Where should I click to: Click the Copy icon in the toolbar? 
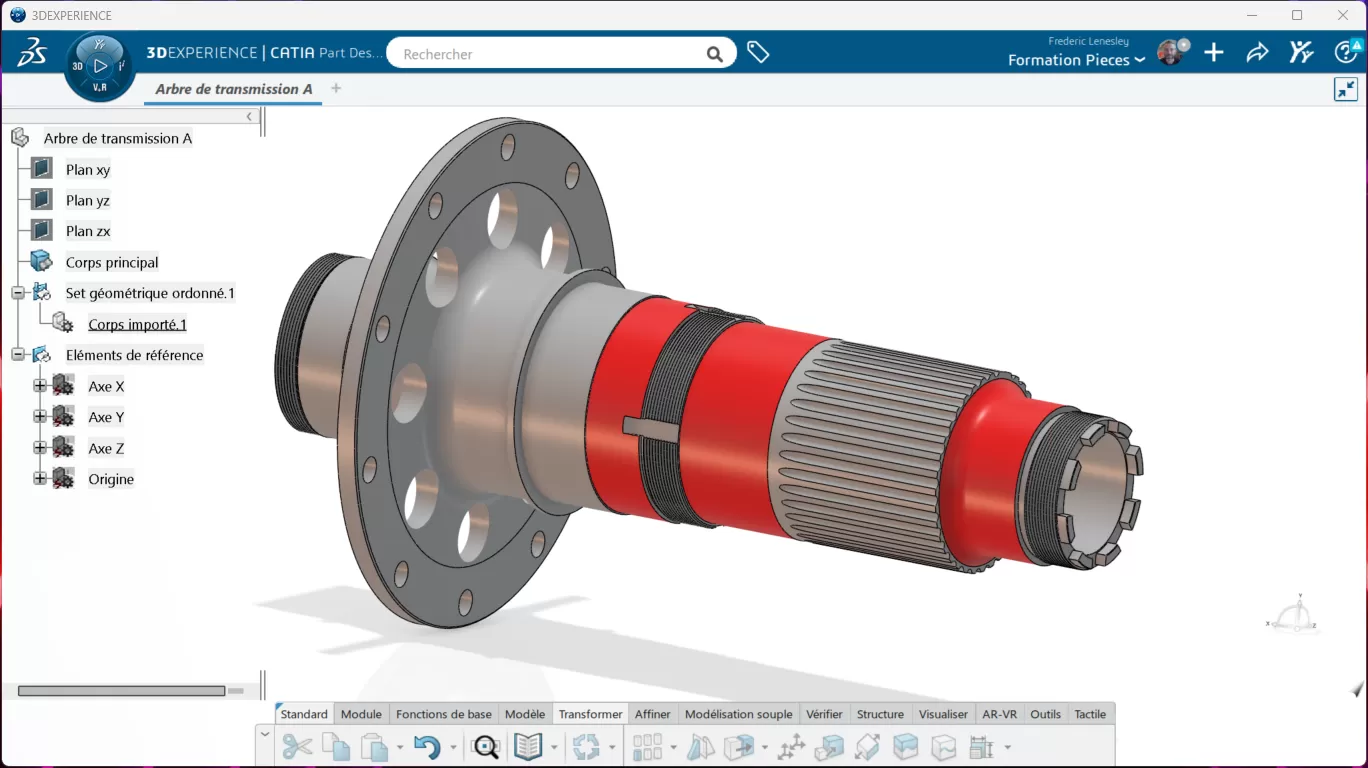pyautogui.click(x=336, y=746)
